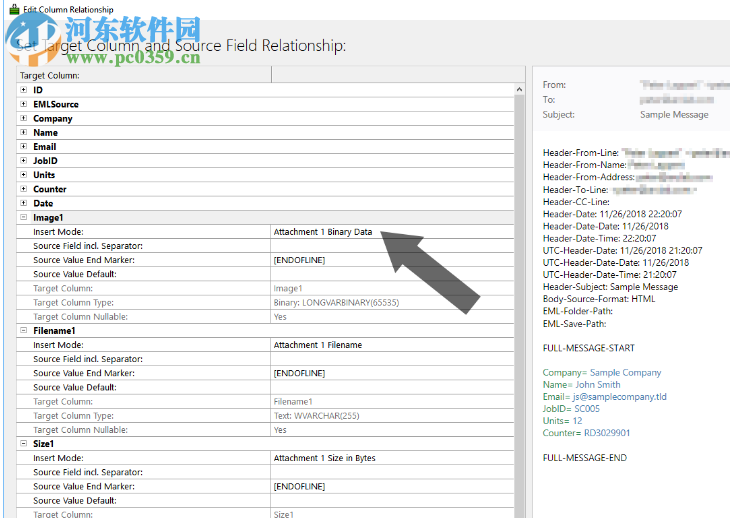Viewport: 730px width, 518px height.
Task: Click the Header-Subject: Sample Message line
Action: (x=610, y=287)
